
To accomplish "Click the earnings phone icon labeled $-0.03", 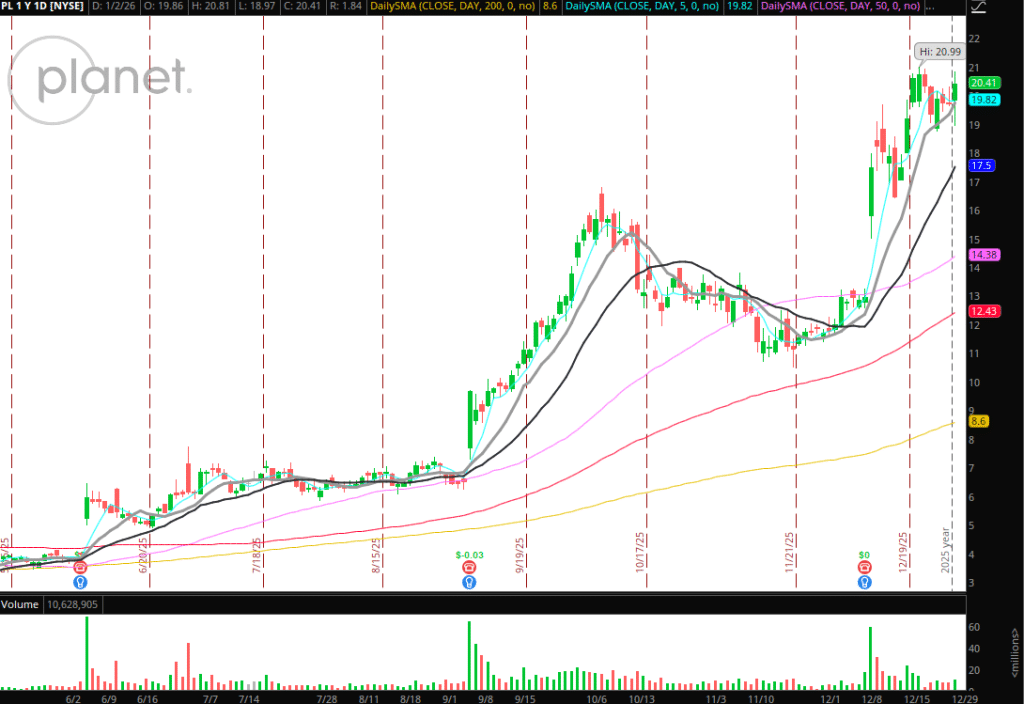I will pyautogui.click(x=468, y=567).
